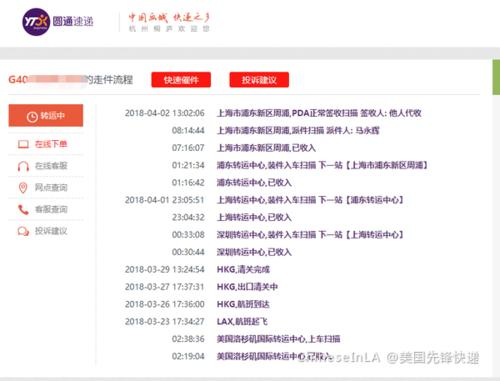The width and height of the screenshot is (500, 381).
Task: Open 客服查询 sidebar link
Action: pos(46,209)
